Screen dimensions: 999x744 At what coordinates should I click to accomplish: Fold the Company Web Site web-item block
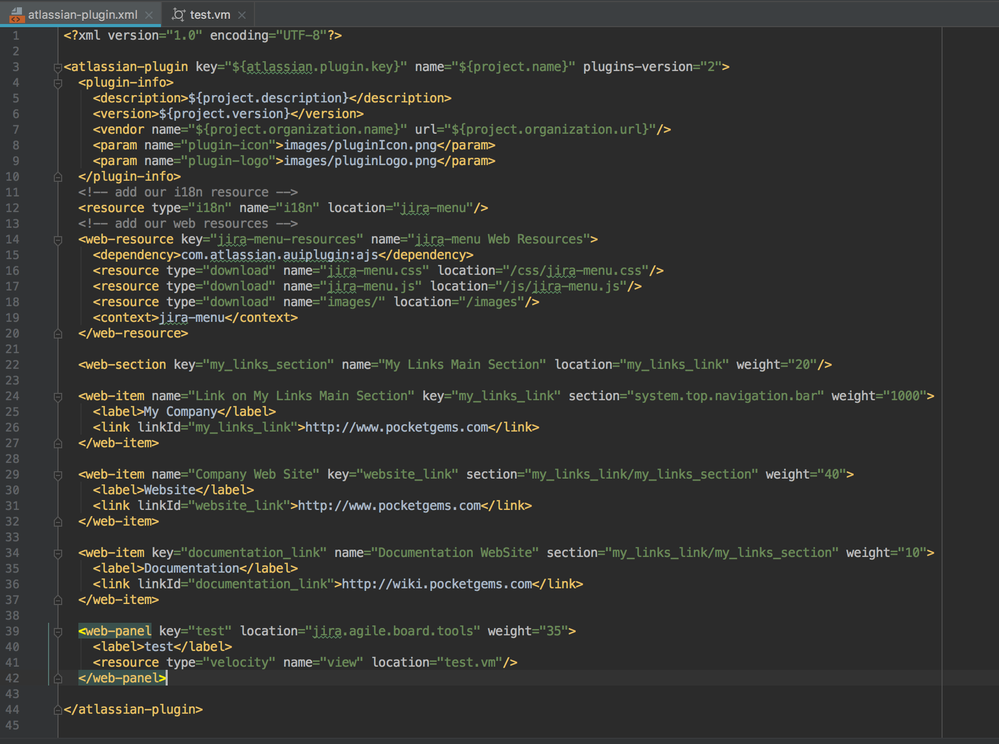point(58,475)
